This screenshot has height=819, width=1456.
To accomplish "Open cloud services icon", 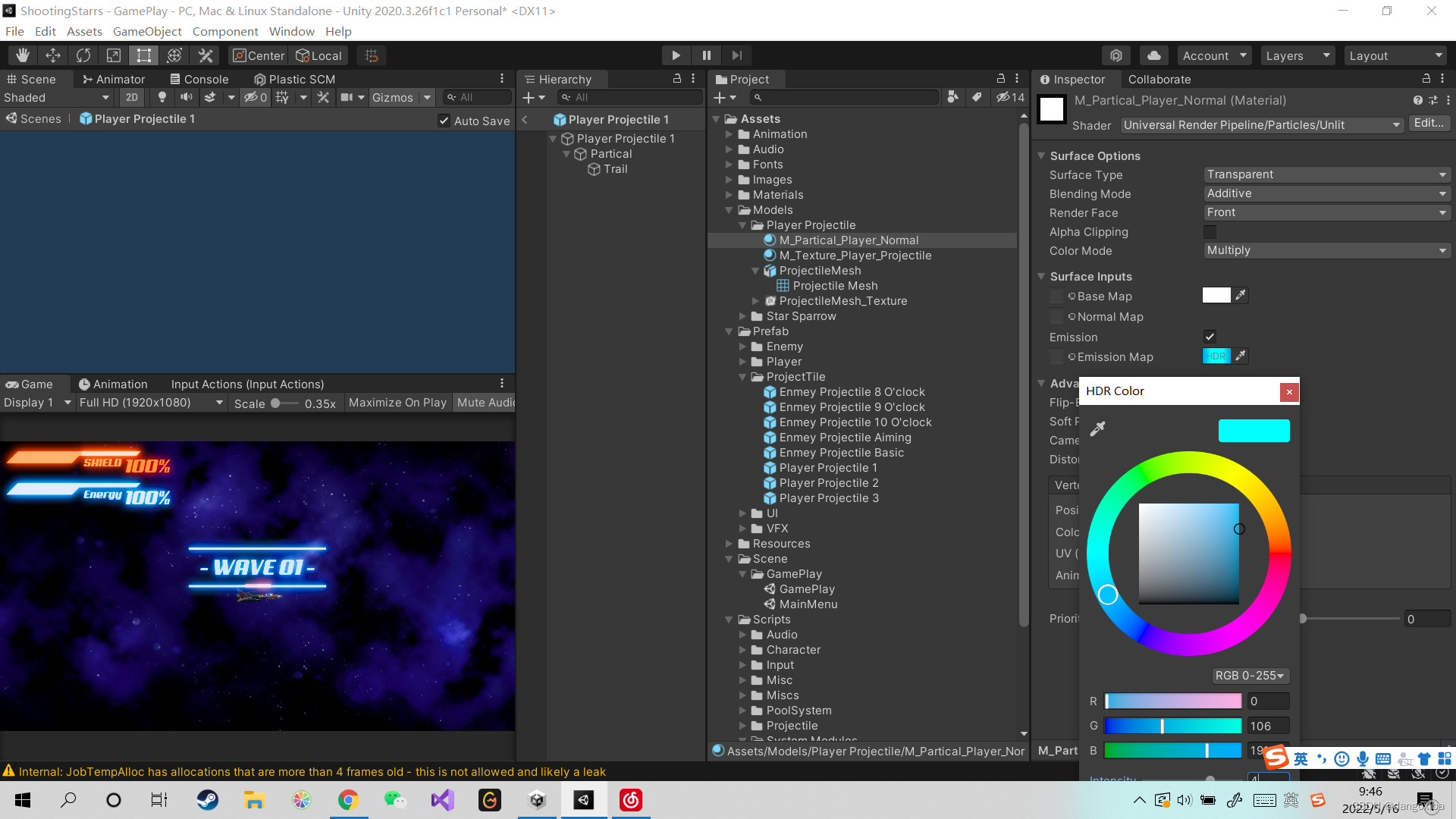I will tap(1153, 55).
